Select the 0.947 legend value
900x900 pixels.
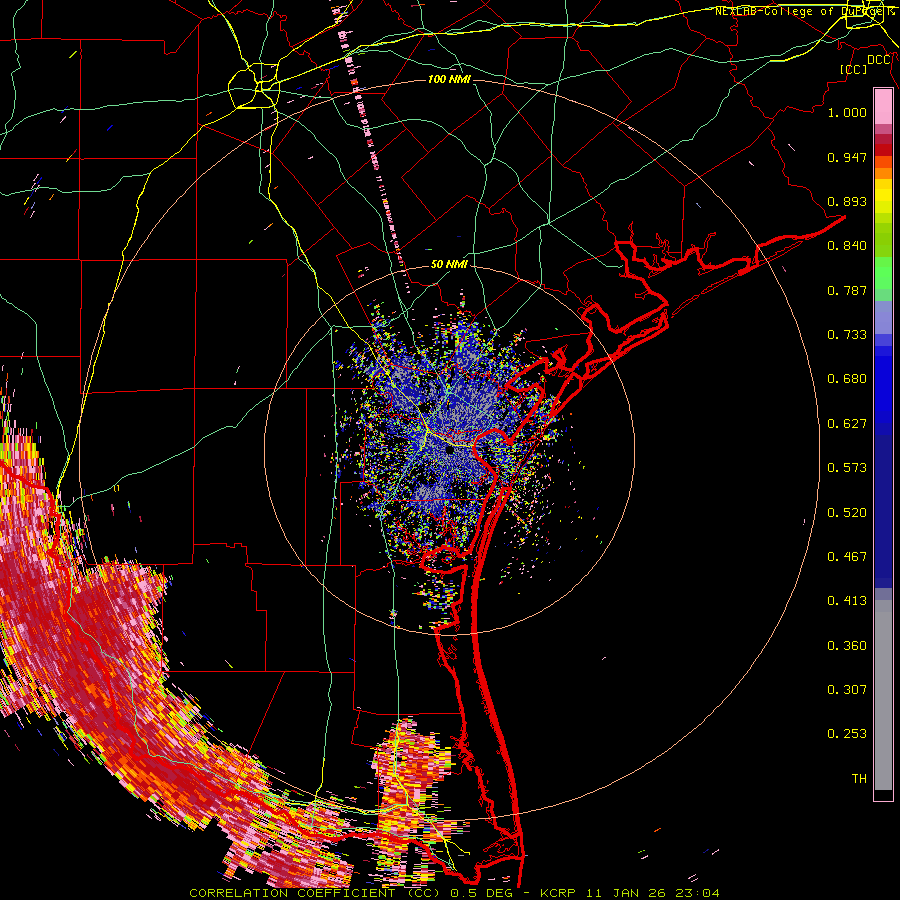[x=847, y=157]
